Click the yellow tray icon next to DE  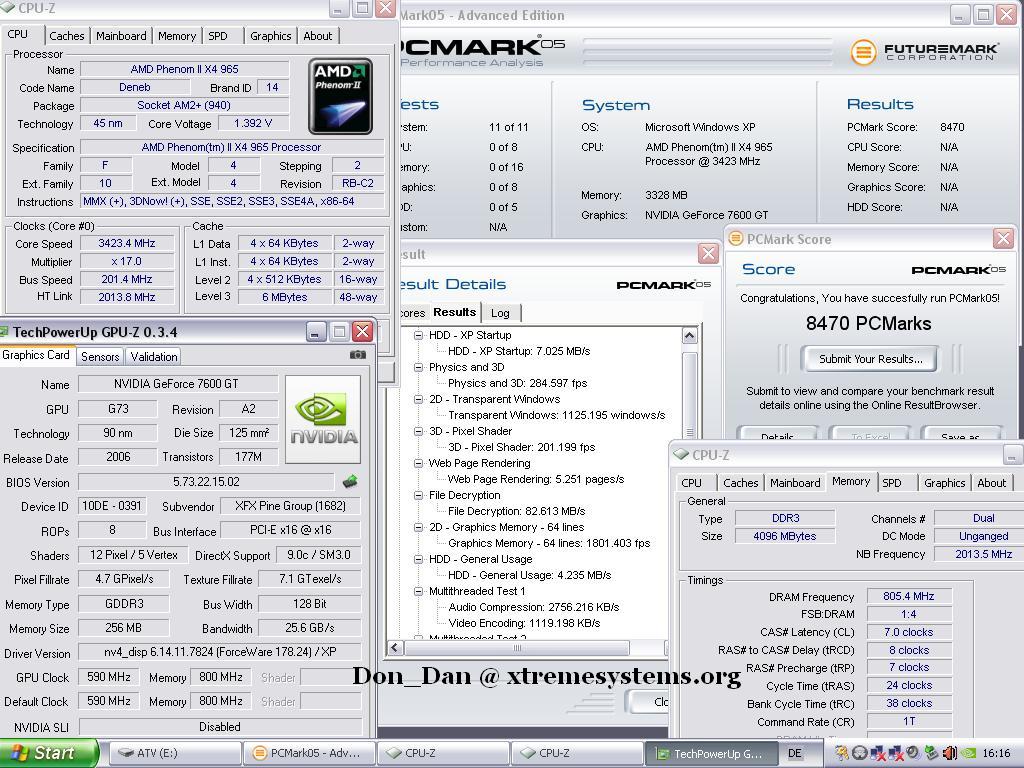(842, 753)
